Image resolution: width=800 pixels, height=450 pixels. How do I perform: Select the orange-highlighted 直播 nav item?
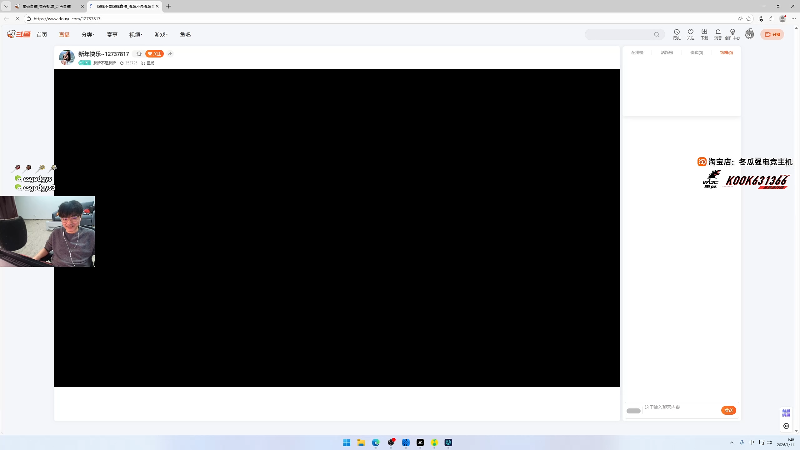pos(64,35)
